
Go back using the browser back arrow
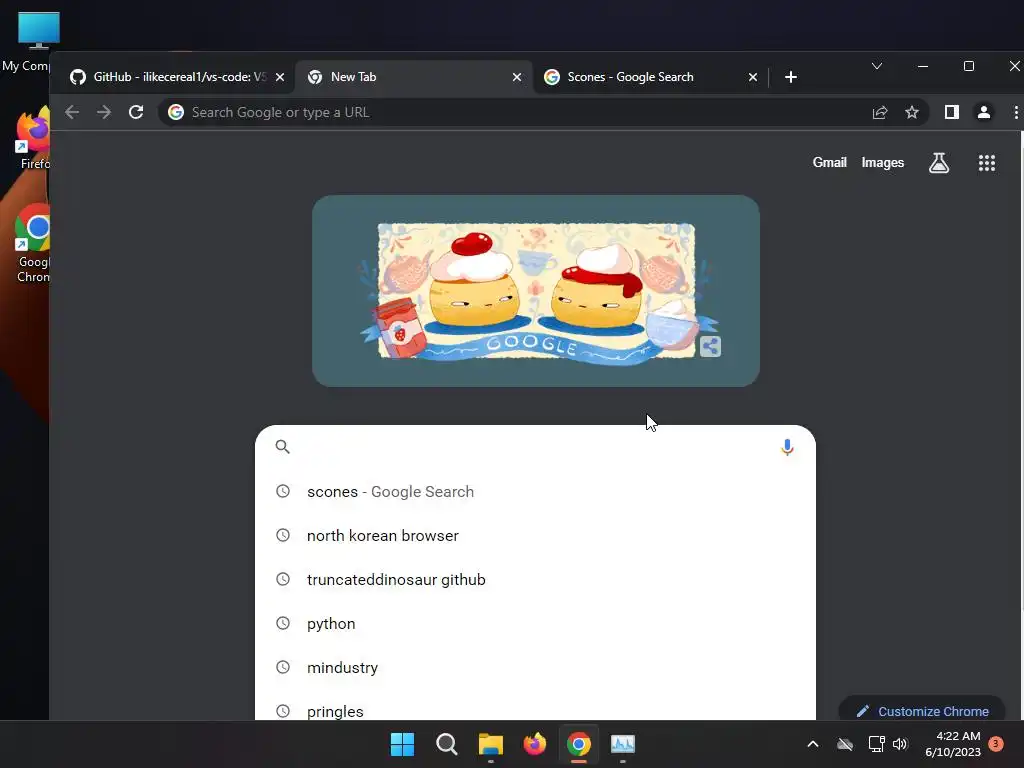coord(72,112)
